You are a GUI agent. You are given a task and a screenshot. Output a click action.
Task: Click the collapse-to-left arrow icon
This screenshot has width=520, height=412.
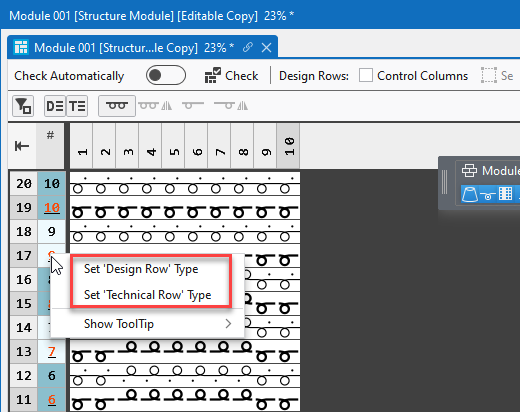click(22, 146)
